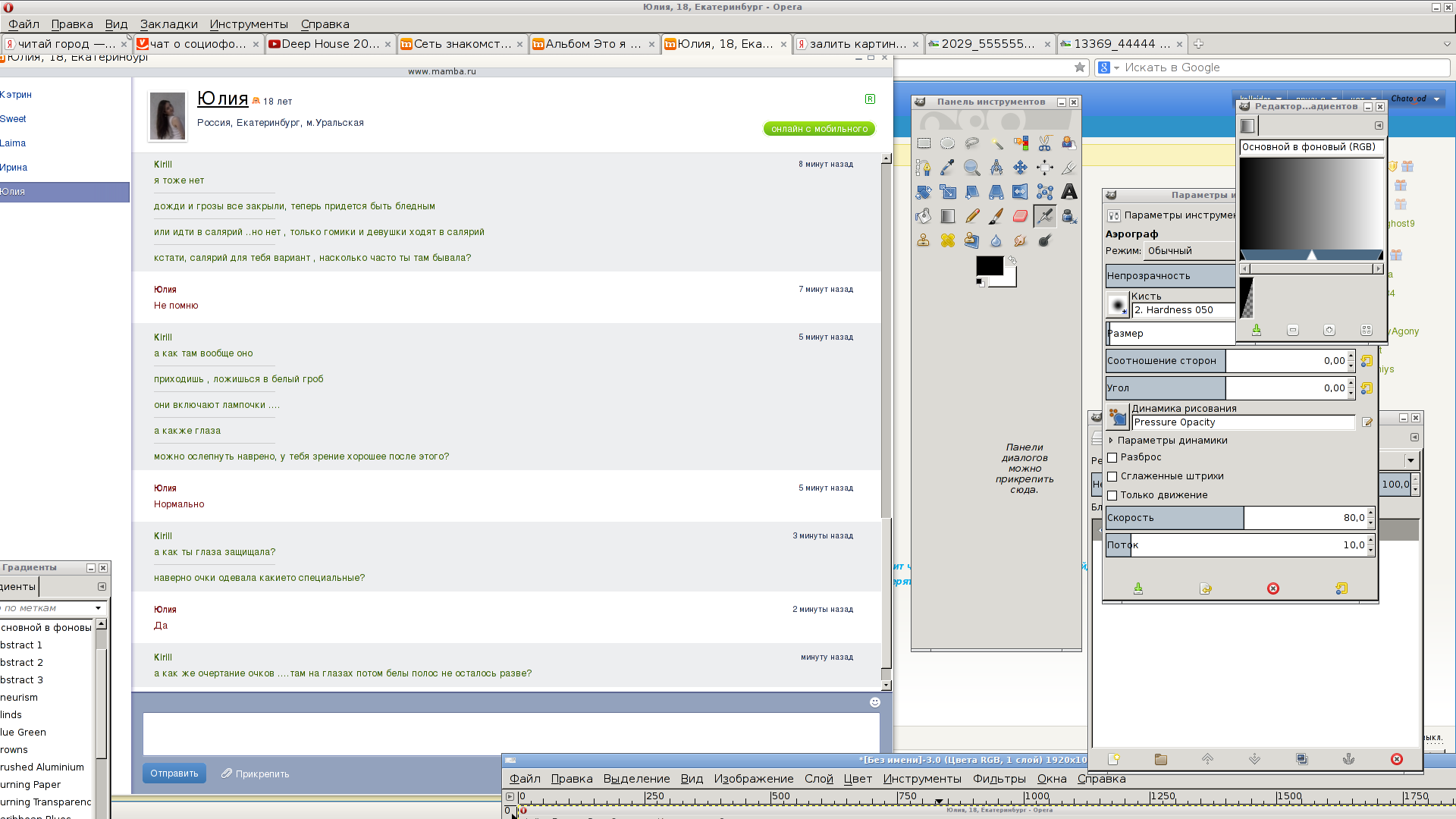Select the Text tool
The height and width of the screenshot is (819, 1456).
[x=1069, y=192]
